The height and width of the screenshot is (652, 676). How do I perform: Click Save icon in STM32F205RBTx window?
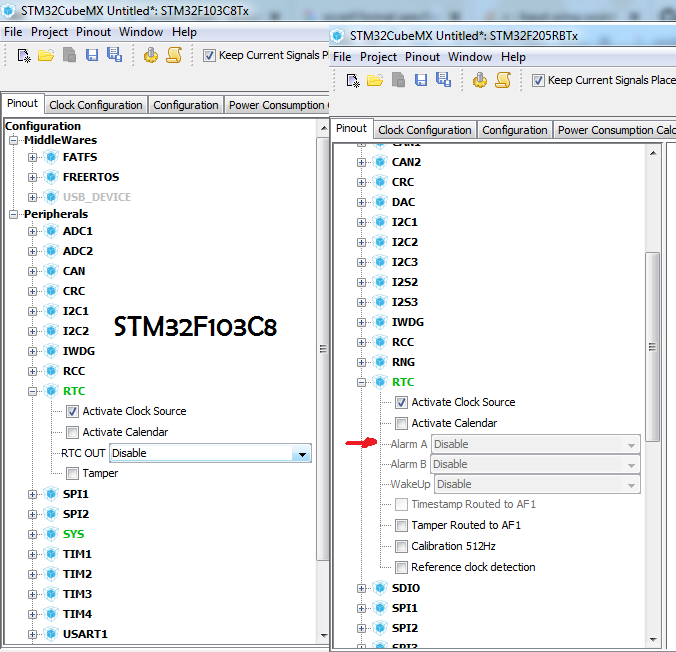[x=421, y=80]
